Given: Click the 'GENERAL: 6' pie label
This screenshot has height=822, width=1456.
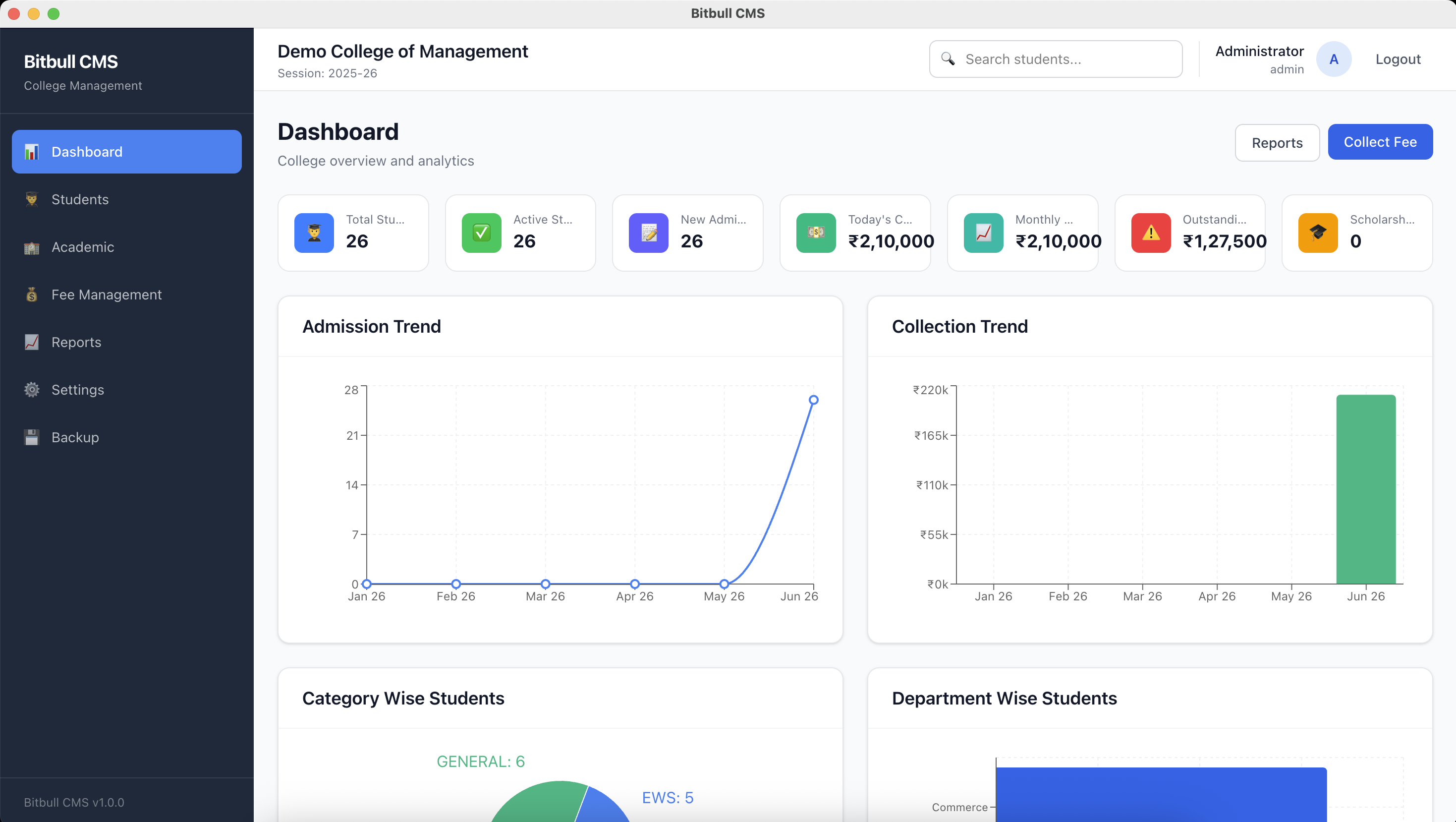Looking at the screenshot, I should click(x=480, y=762).
